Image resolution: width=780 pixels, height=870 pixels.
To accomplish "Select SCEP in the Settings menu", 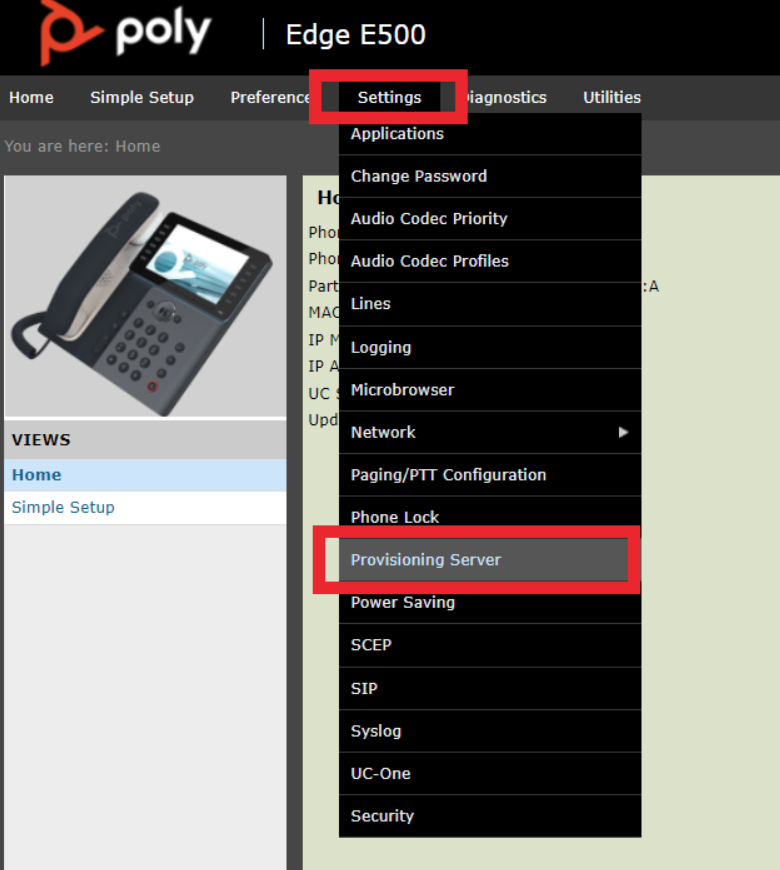I will click(x=490, y=645).
